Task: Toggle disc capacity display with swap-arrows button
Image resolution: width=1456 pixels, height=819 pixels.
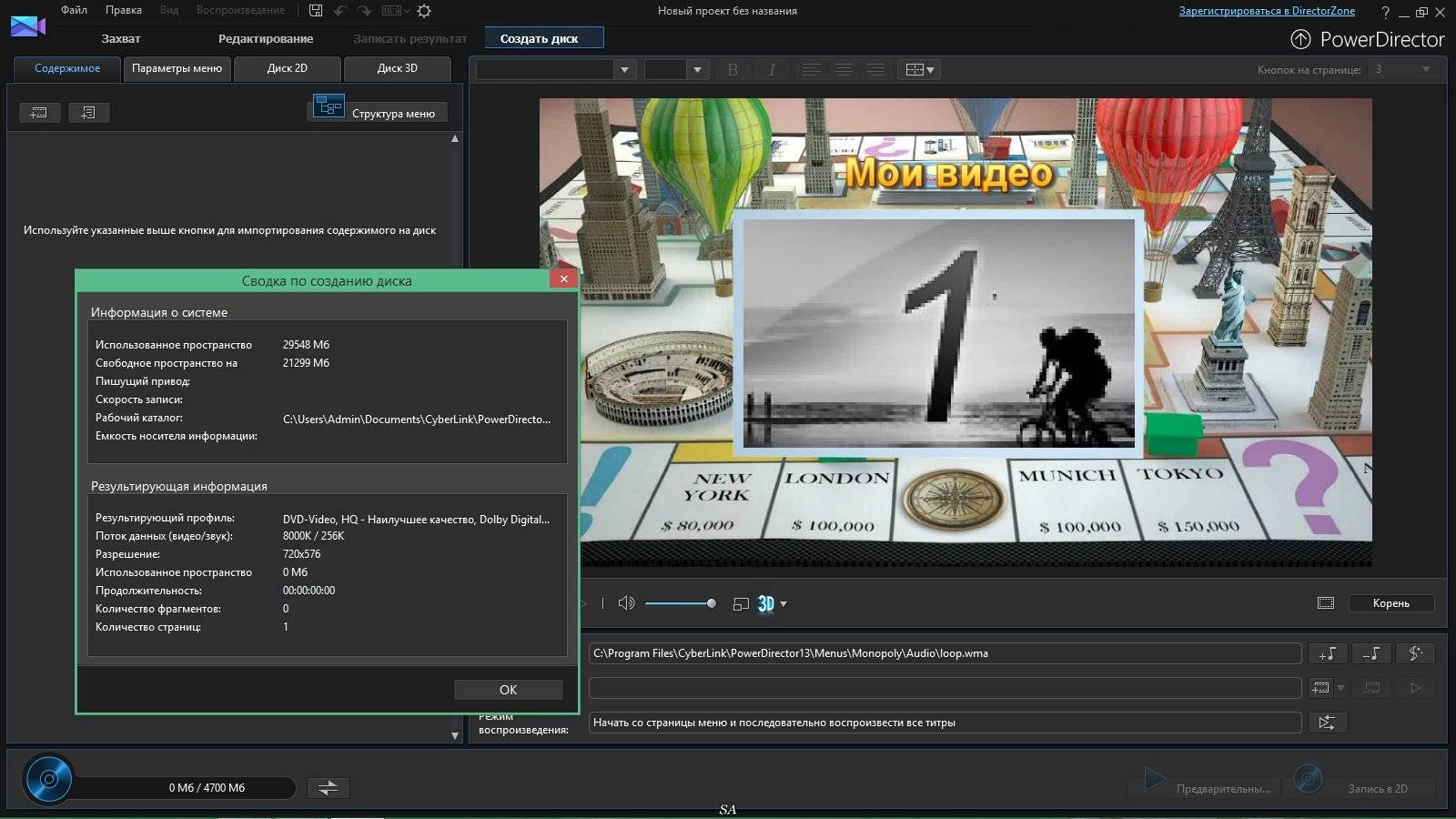Action: click(x=329, y=787)
